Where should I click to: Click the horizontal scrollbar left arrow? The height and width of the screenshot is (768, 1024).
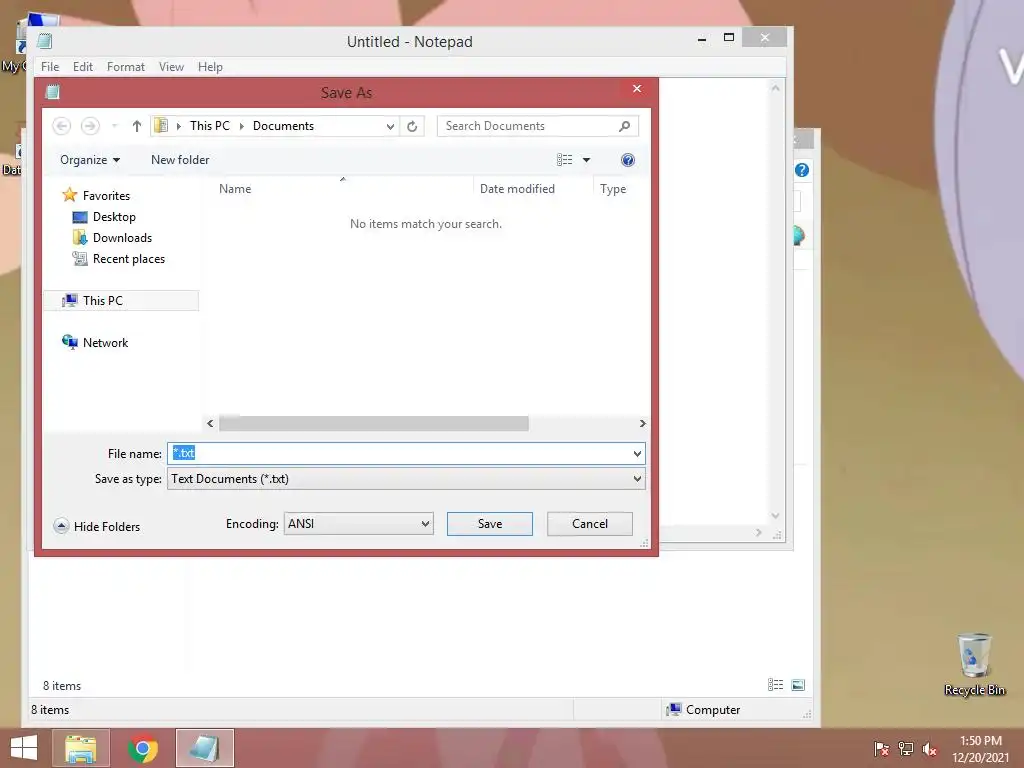tap(210, 423)
